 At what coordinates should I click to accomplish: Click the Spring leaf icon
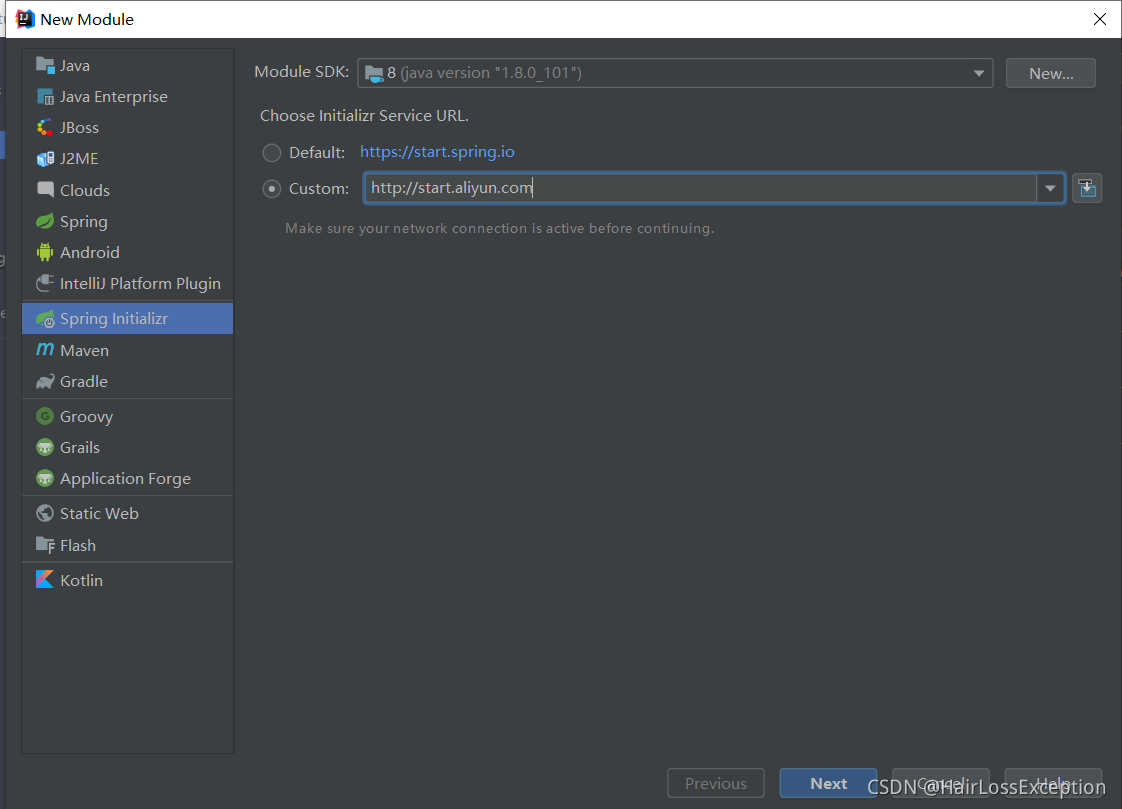pos(45,221)
